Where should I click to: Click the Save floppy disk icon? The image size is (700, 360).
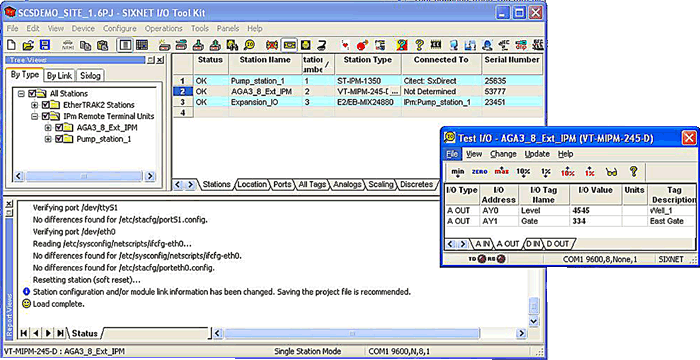(x=45, y=45)
